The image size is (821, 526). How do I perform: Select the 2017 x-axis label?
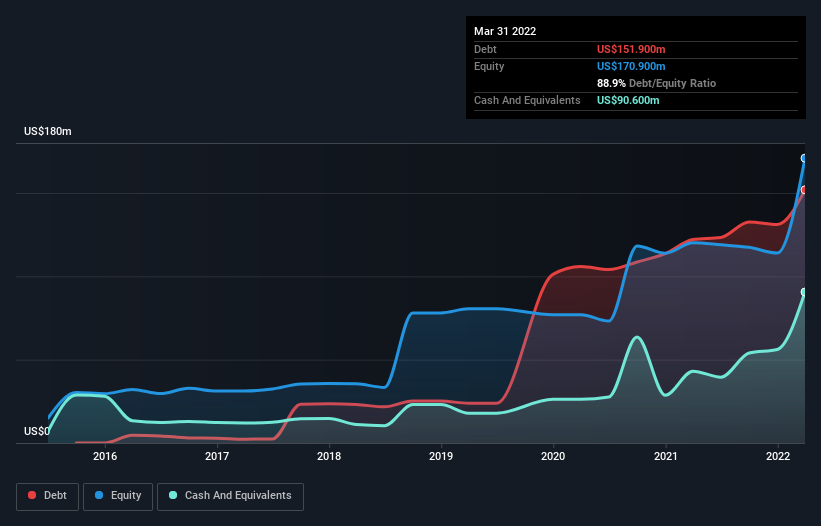tap(217, 456)
